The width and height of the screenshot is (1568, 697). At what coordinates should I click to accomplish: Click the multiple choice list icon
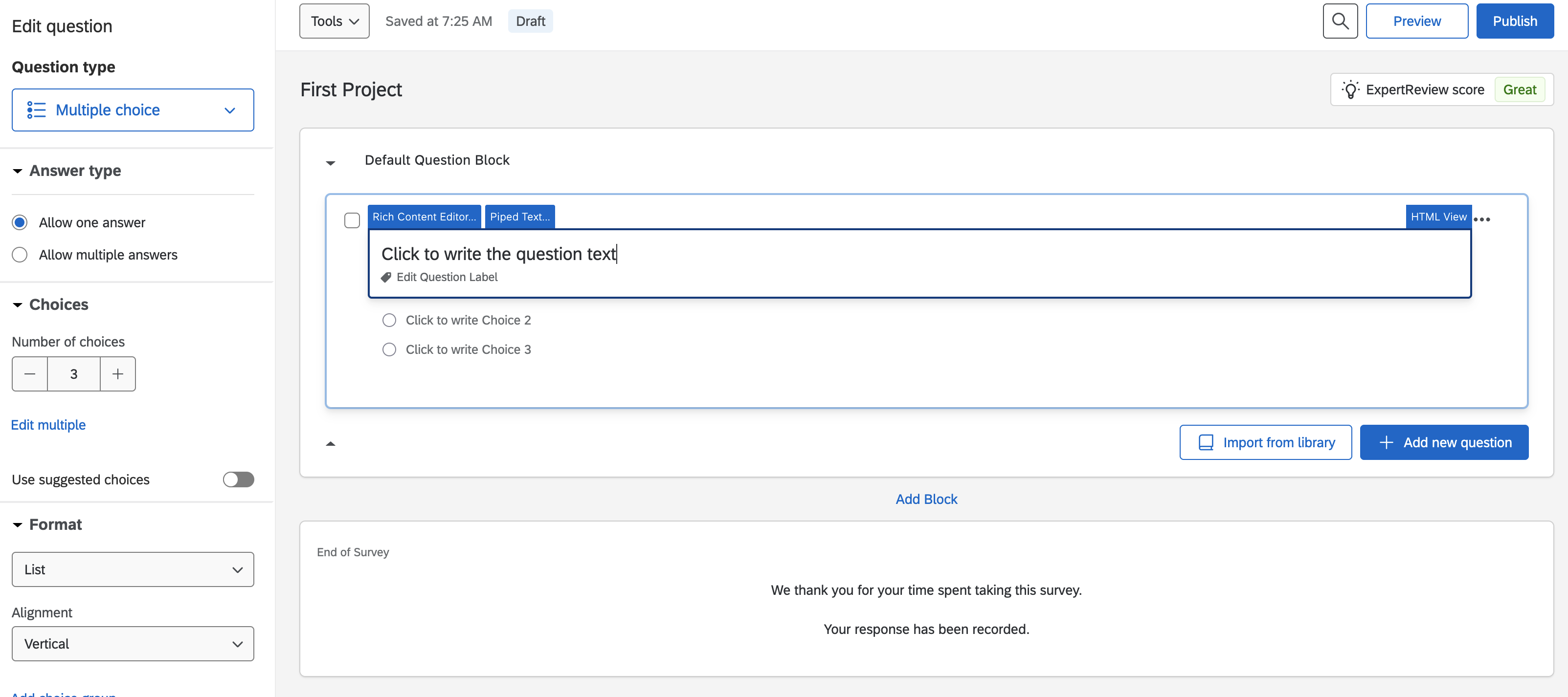[x=36, y=110]
